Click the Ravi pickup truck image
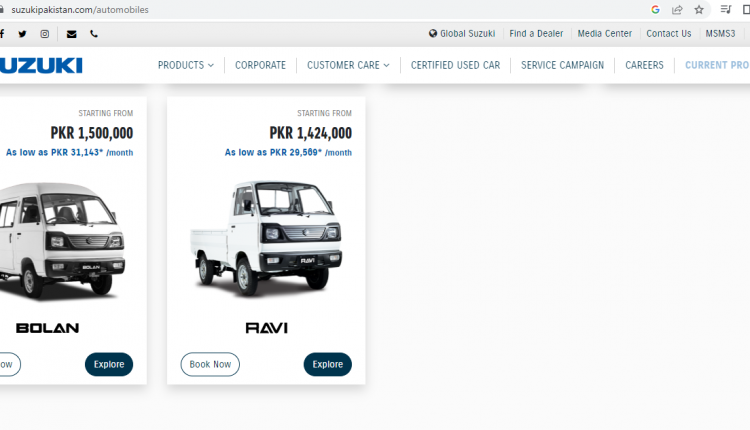 point(266,238)
